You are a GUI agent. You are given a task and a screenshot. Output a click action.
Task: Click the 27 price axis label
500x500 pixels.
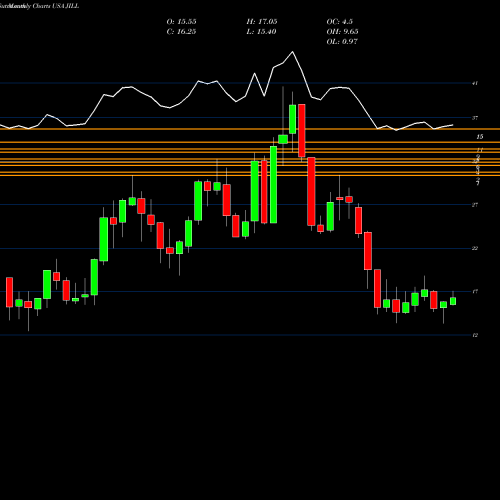[475, 205]
